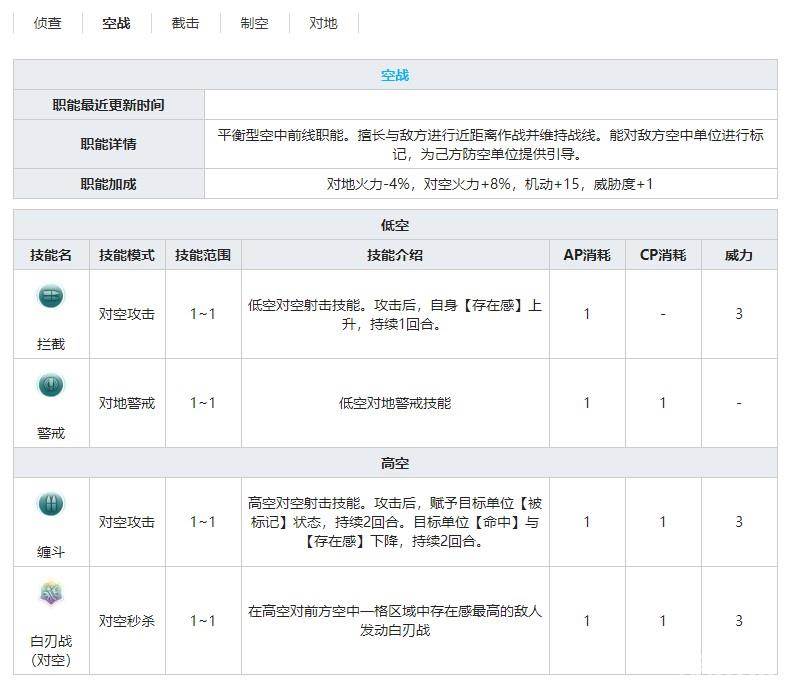
Task: Click the 白刃战 (对空) skill icon
Action: tap(51, 595)
